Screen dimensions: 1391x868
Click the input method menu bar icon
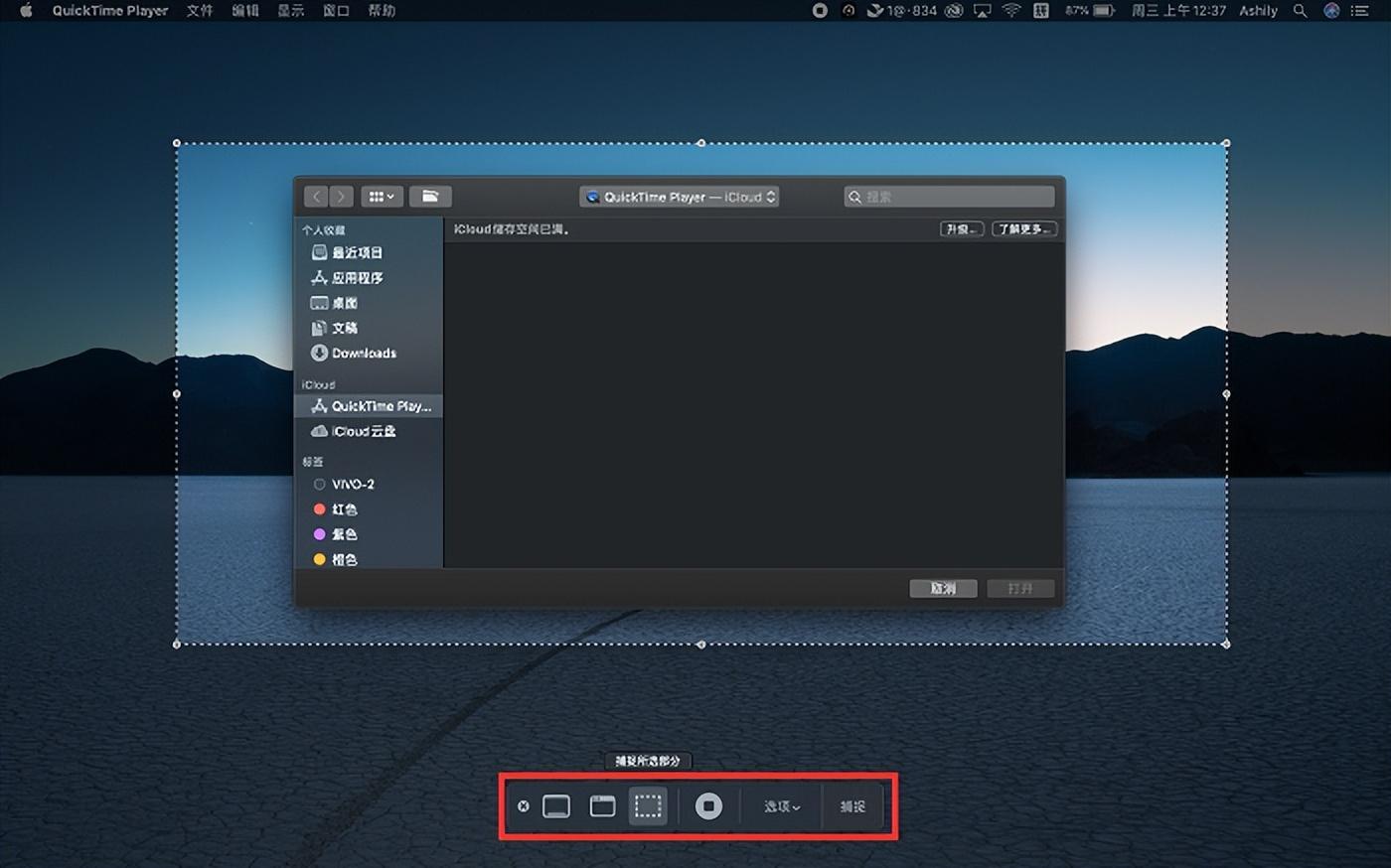[1040, 10]
